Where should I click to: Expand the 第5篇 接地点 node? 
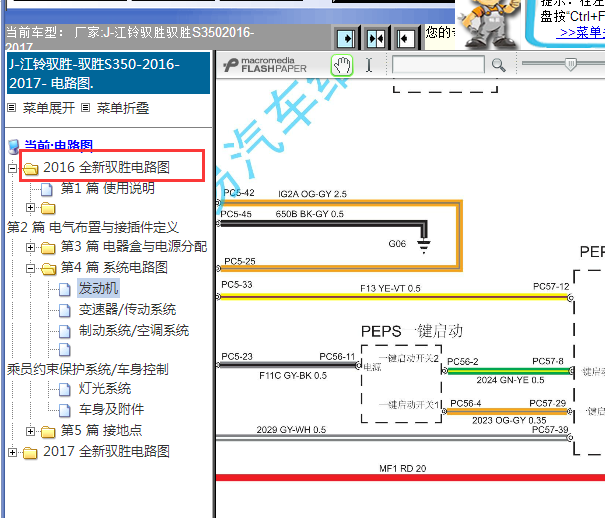30,431
